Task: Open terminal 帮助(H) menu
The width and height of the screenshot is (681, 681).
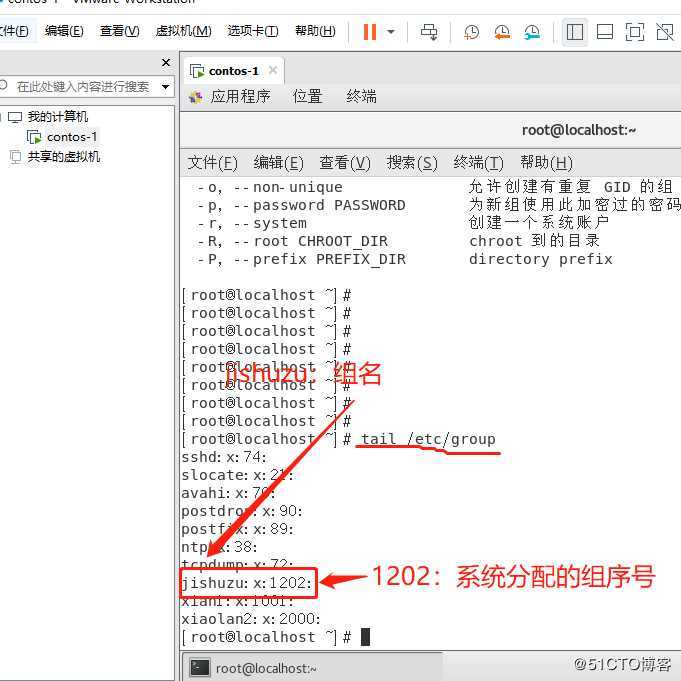Action: (546, 163)
